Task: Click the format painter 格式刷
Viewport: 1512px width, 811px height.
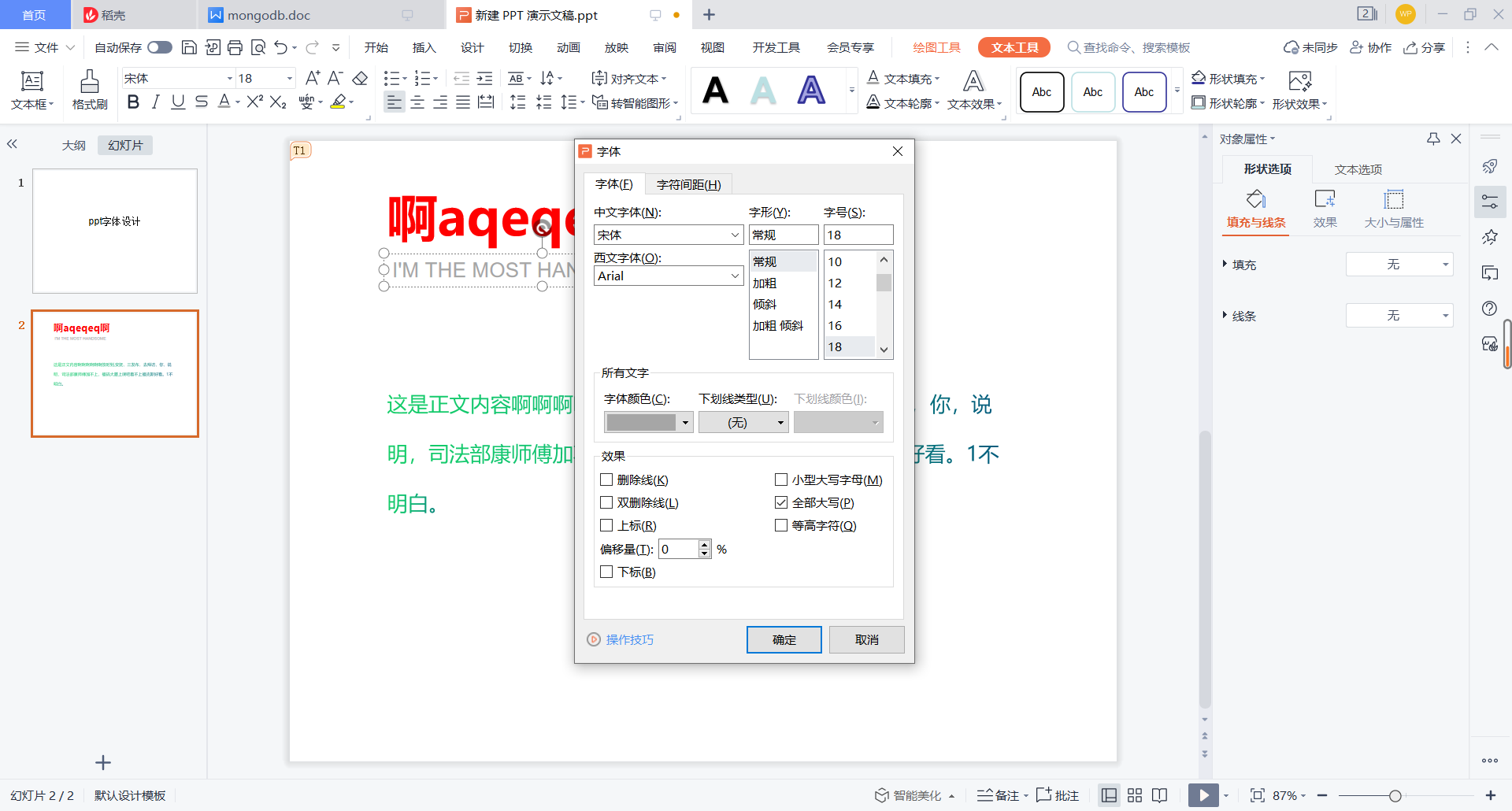Action: pyautogui.click(x=90, y=90)
